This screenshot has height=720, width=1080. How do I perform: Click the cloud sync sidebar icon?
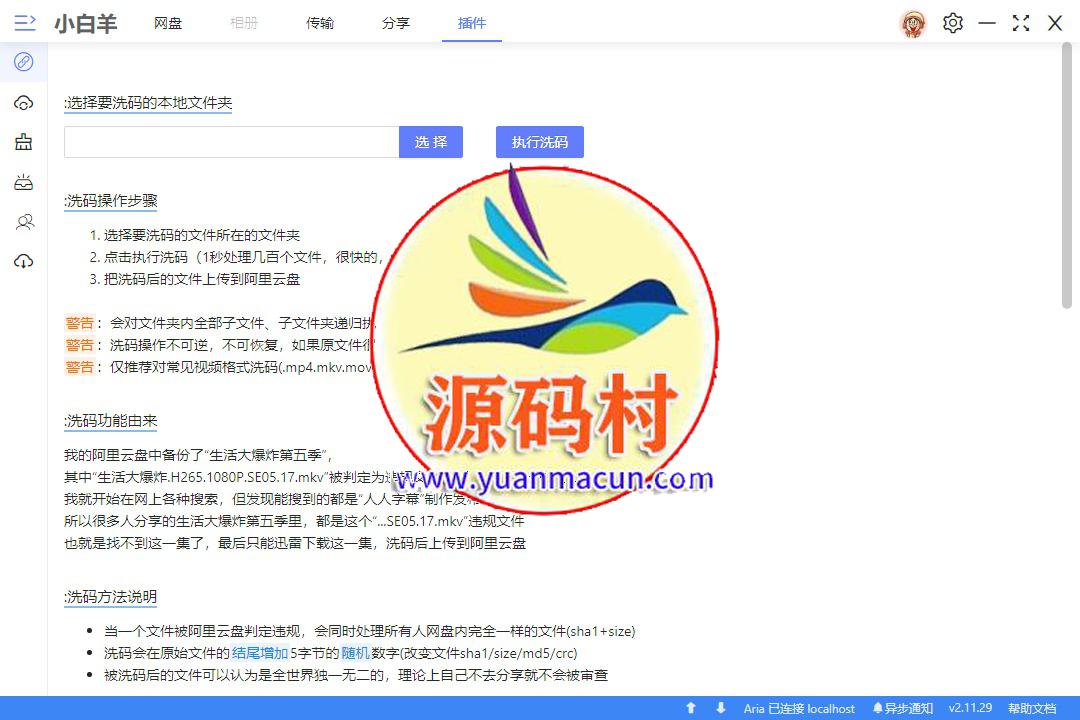[x=24, y=103]
